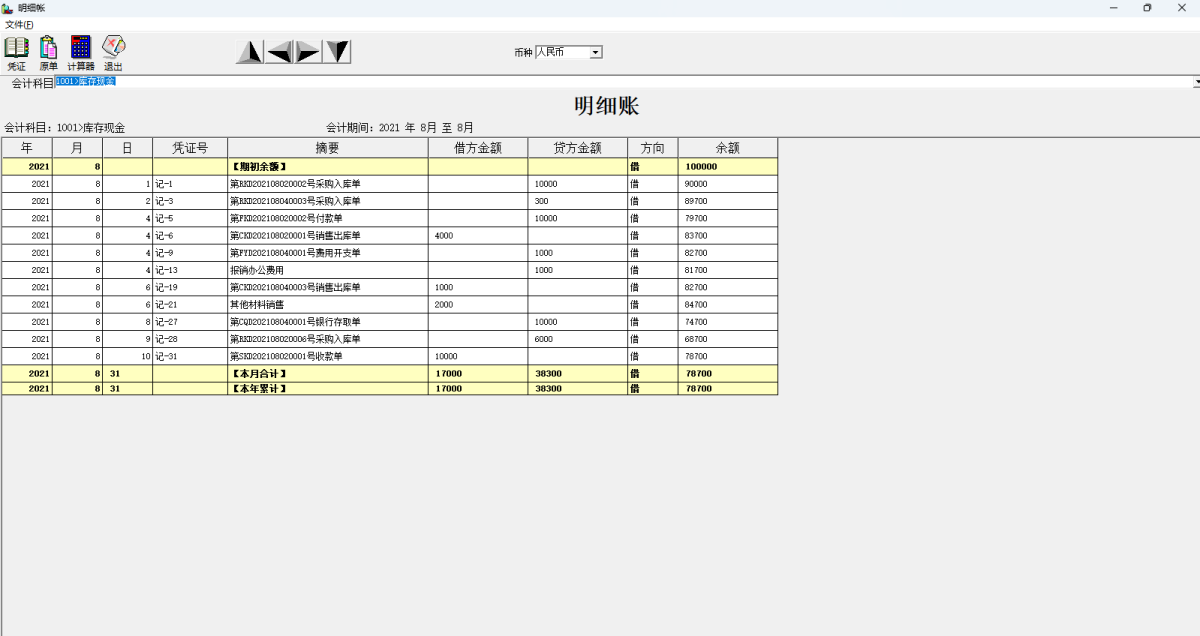This screenshot has width=1200, height=636.
Task: Click the 余额 column header
Action: tap(727, 147)
